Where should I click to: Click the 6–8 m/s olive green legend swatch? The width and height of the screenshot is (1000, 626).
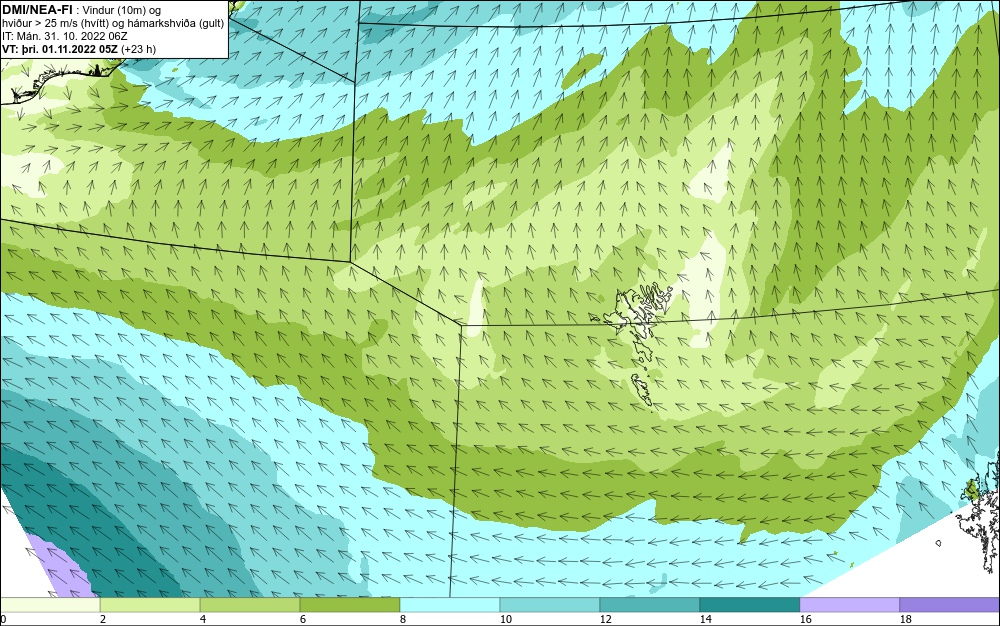point(349,605)
